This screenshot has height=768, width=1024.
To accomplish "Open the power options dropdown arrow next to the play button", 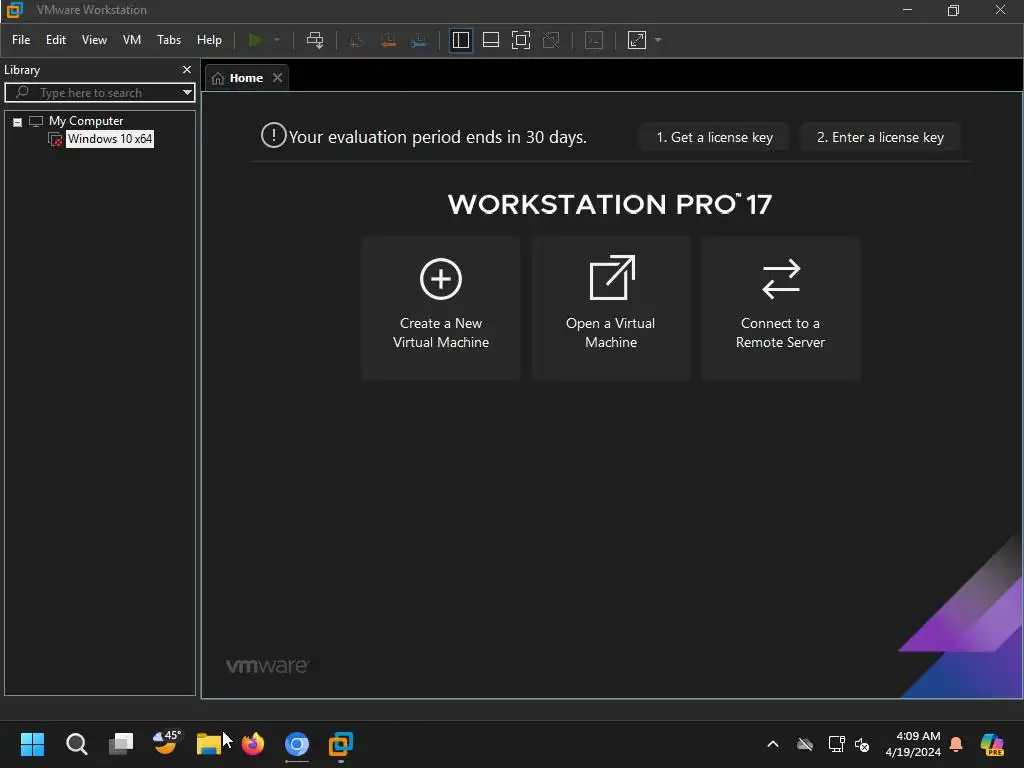I will (277, 40).
